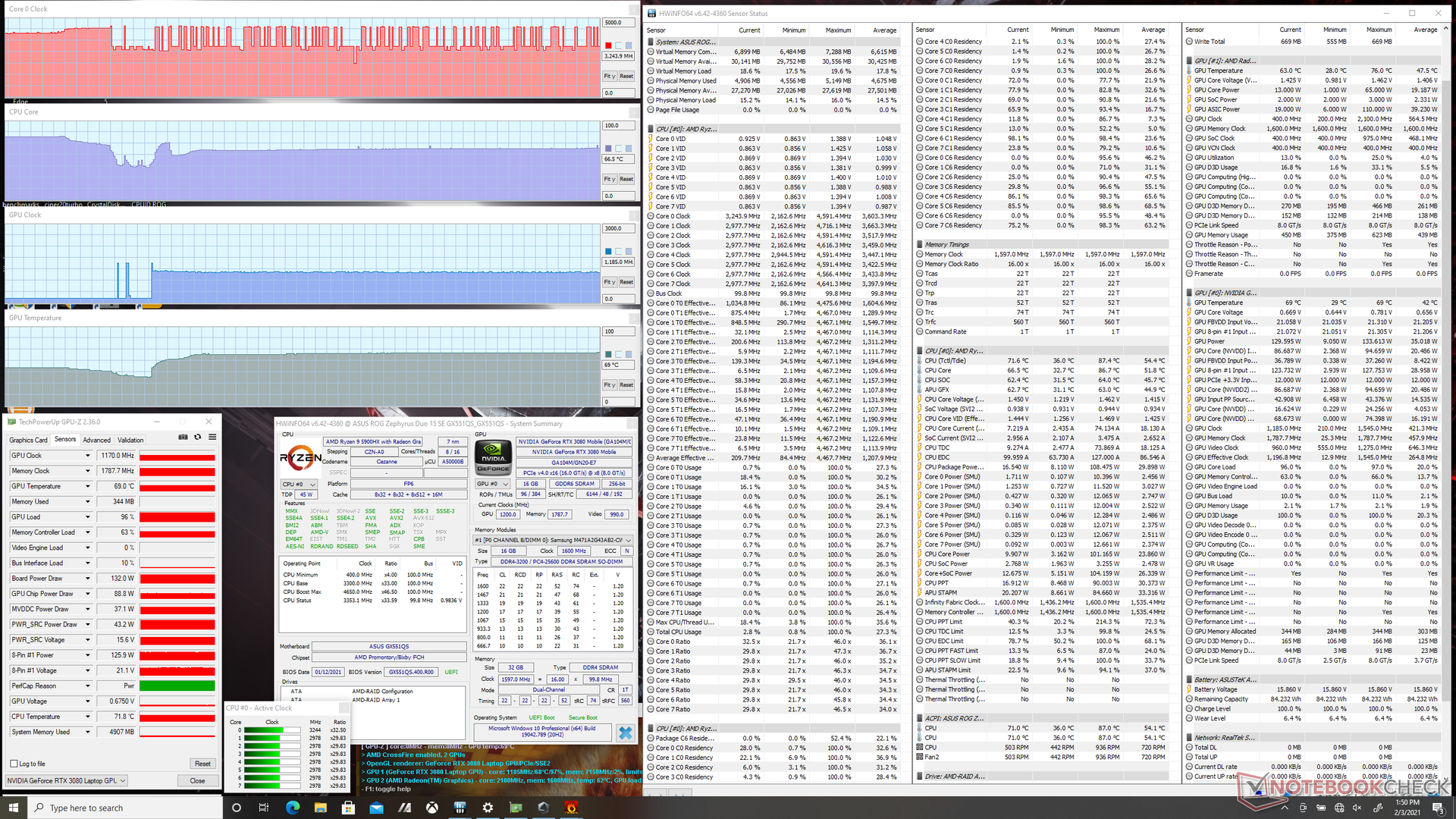This screenshot has height=819, width=1456.
Task: Toggle Core 0 VID sensor row icon
Action: [651, 139]
